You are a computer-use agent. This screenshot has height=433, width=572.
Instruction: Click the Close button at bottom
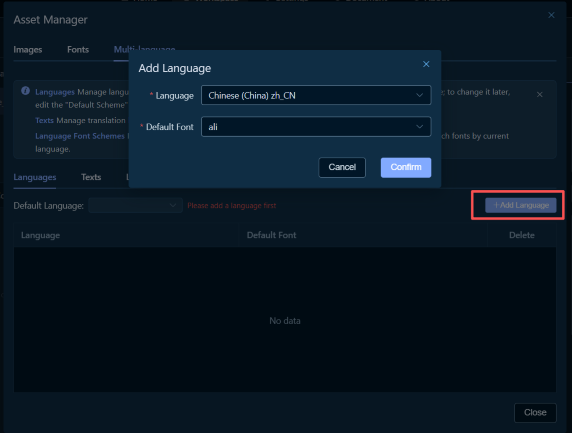point(535,413)
